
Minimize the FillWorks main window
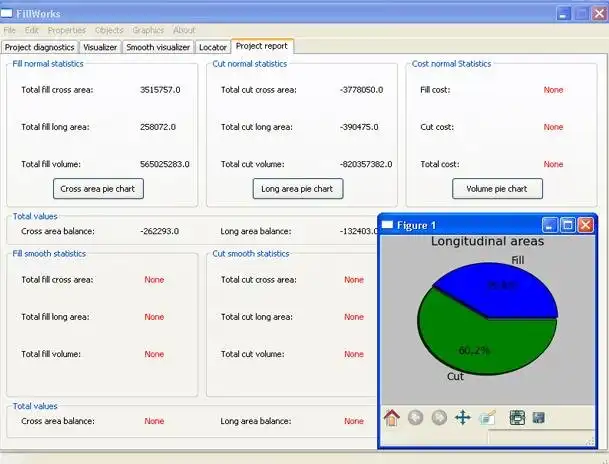pyautogui.click(x=564, y=14)
